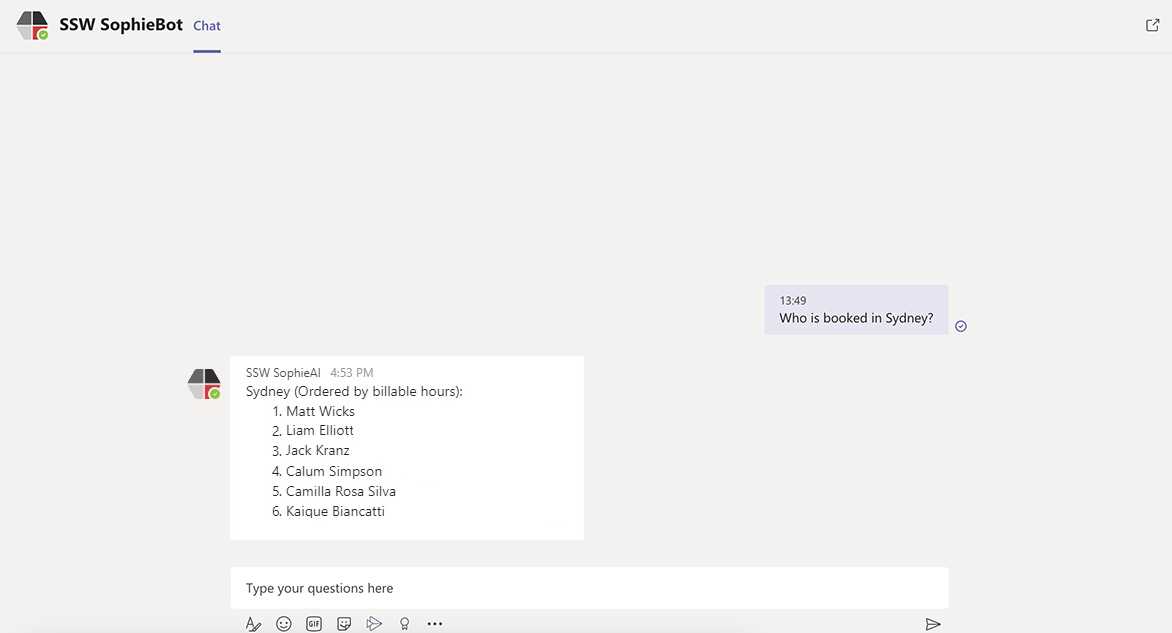This screenshot has height=633, width=1172.
Task: Click the SSW SophieAI sender name
Action: (x=284, y=373)
